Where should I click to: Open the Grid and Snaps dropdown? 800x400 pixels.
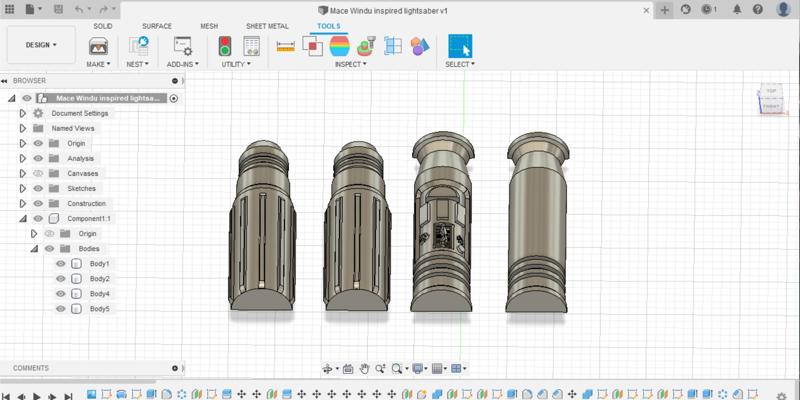(x=439, y=368)
